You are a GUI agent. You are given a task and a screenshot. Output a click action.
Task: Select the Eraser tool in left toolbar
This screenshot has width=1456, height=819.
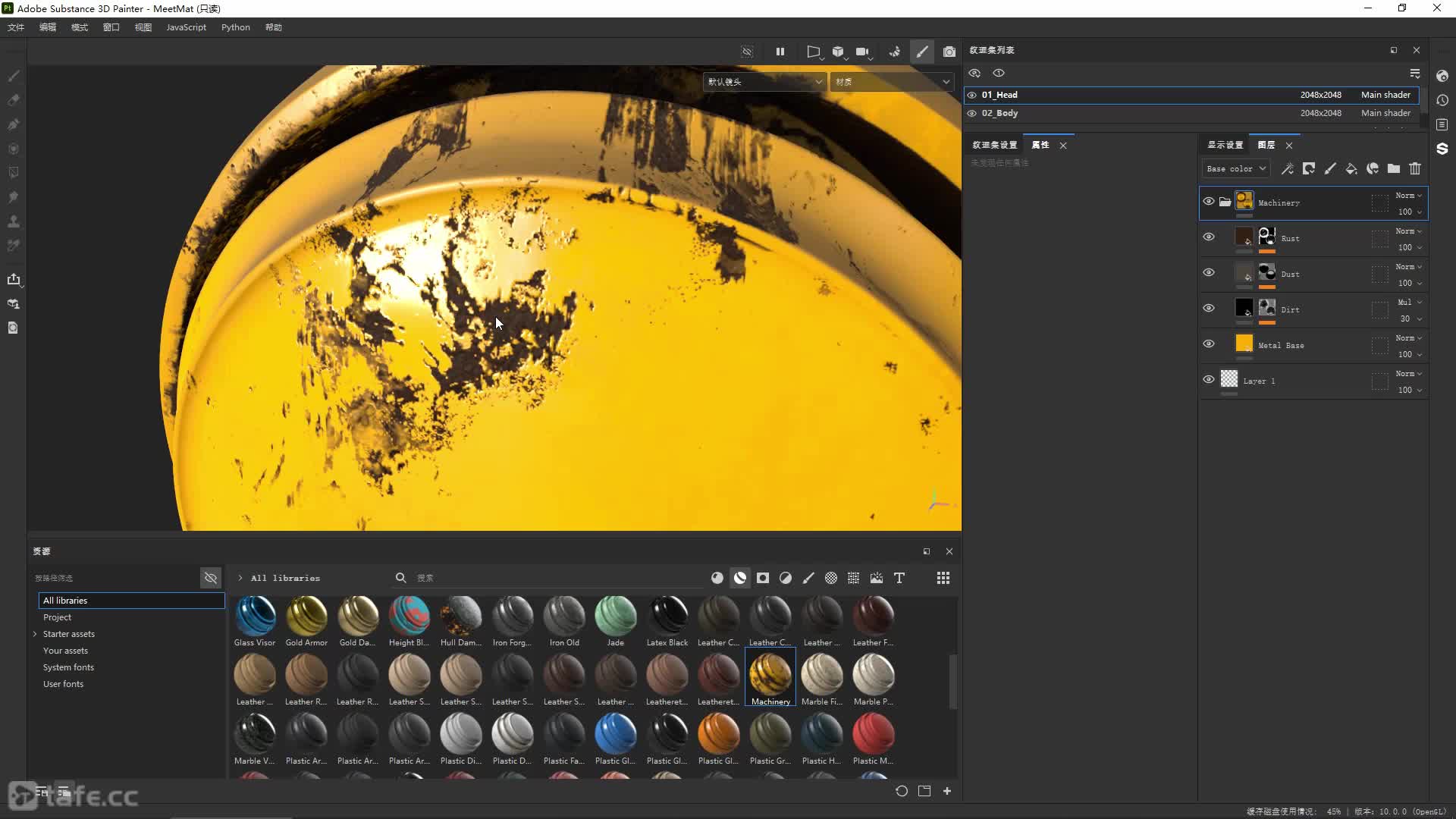(13, 100)
